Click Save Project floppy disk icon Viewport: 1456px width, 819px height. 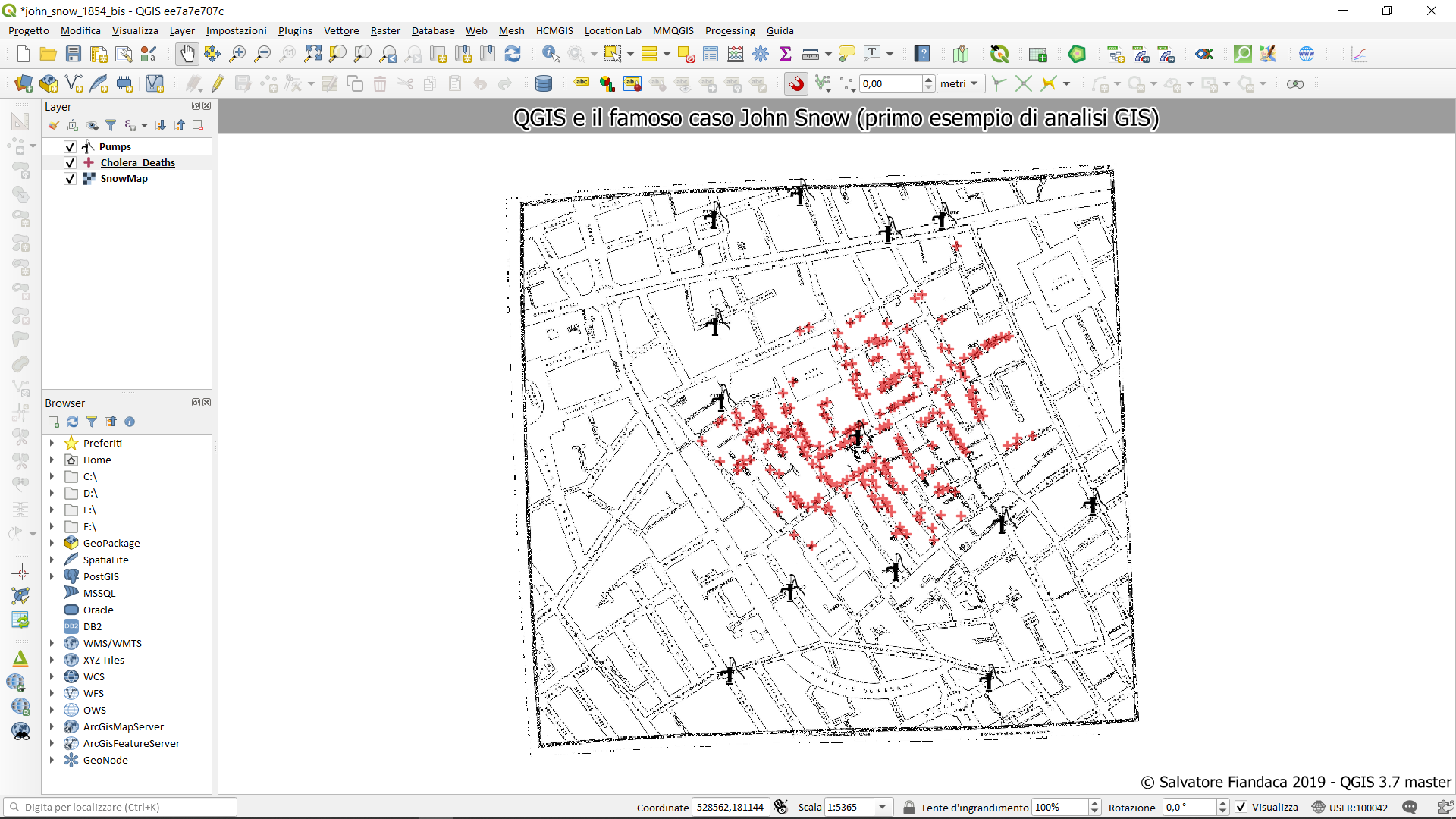pos(74,54)
